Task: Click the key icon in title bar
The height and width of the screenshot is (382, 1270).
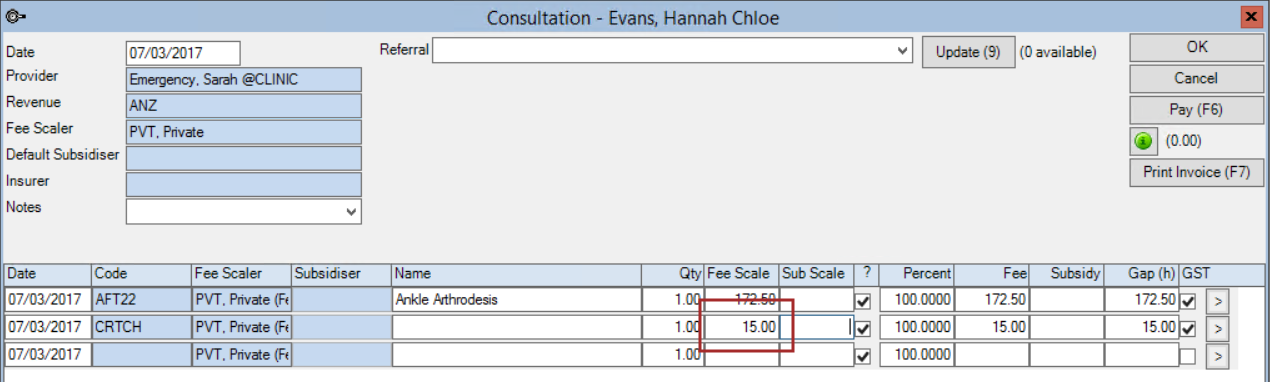Action: pos(14,16)
